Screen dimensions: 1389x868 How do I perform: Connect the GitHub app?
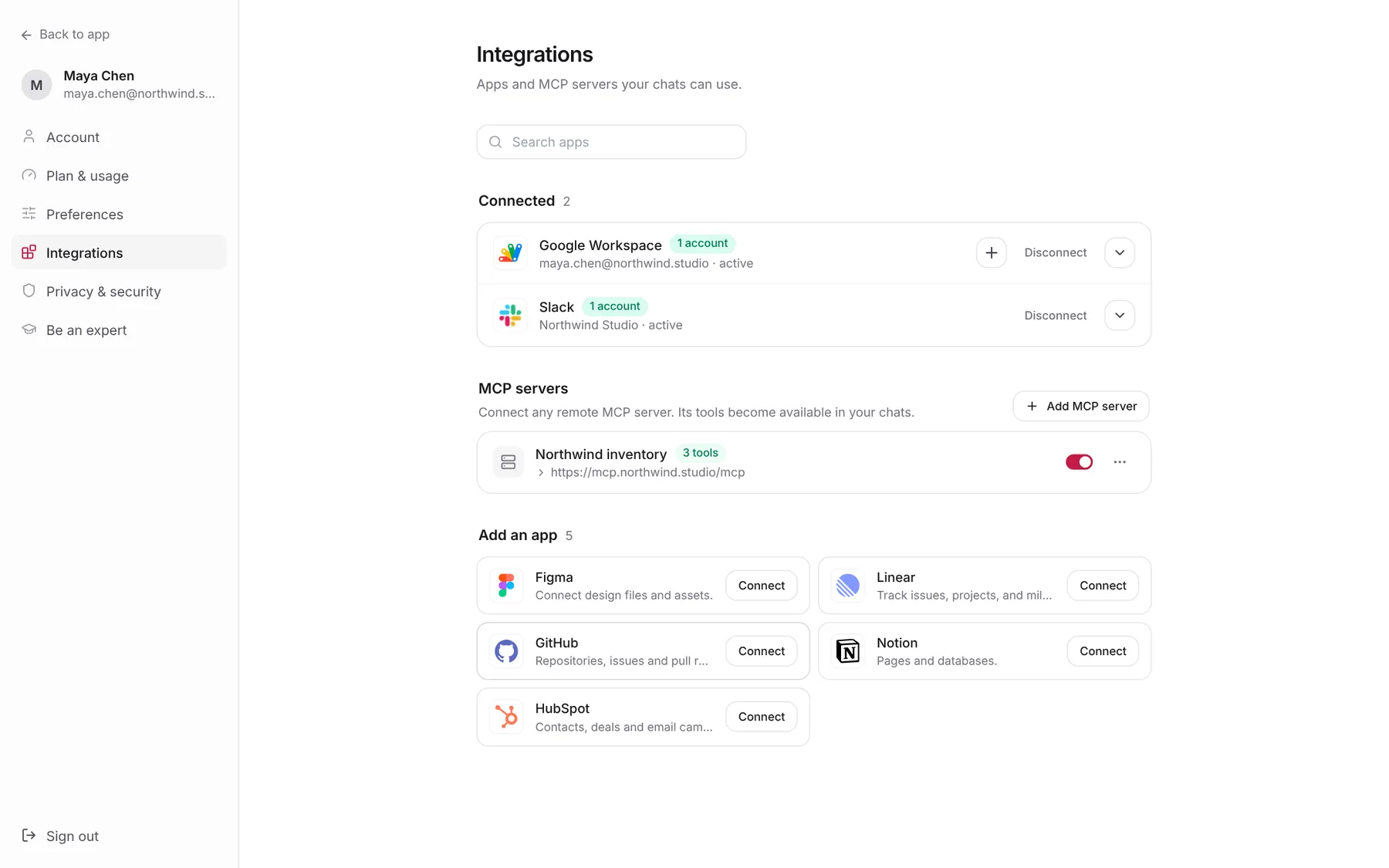[761, 651]
